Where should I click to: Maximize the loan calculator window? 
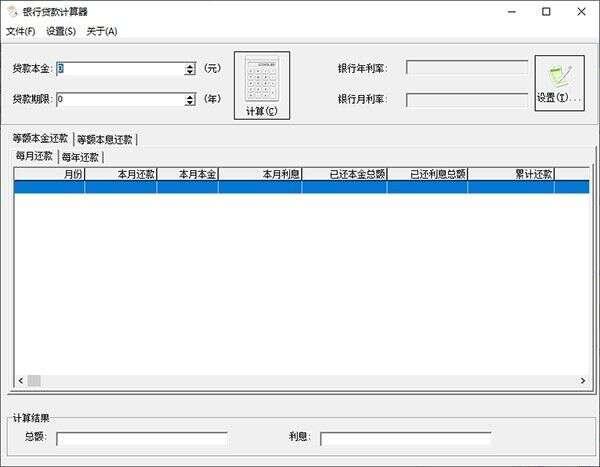[x=546, y=12]
